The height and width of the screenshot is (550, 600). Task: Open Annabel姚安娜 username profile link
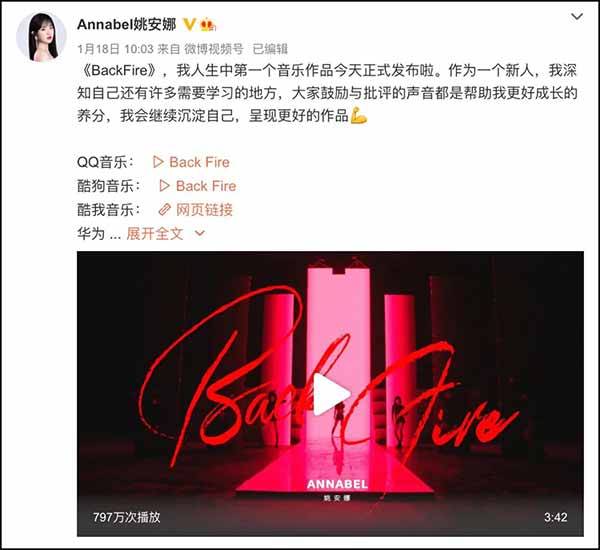(127, 24)
